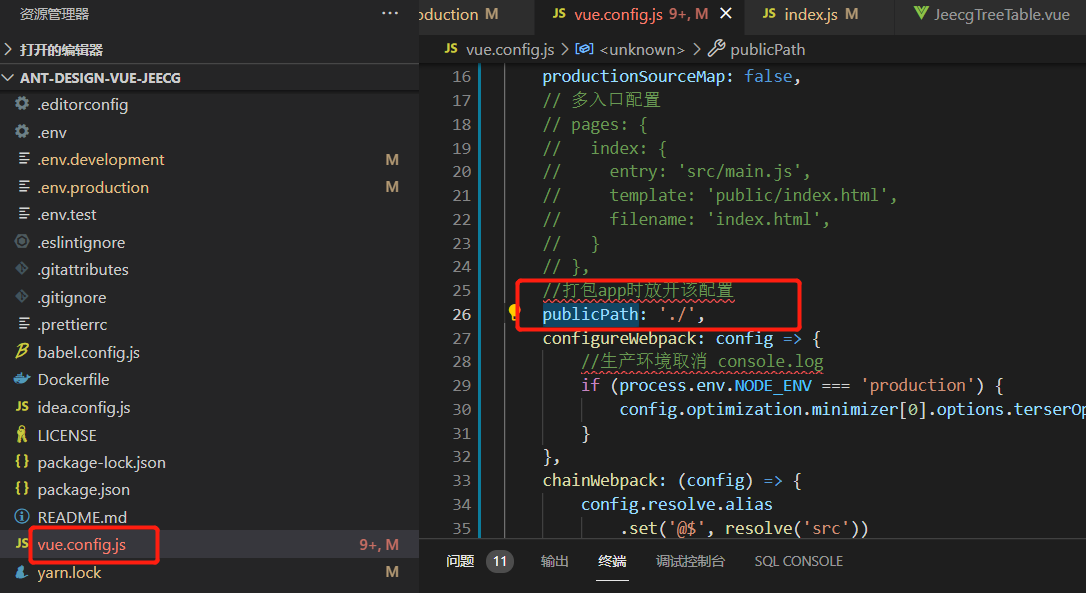Switch to the index.js editor tab

coord(810,14)
